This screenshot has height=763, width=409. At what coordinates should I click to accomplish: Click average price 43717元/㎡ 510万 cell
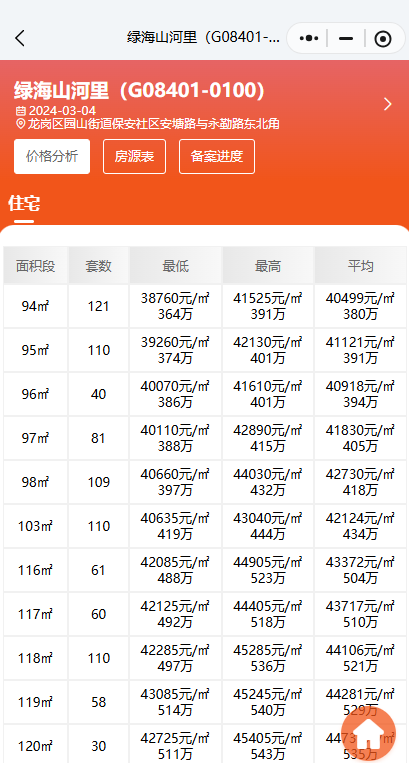click(360, 614)
